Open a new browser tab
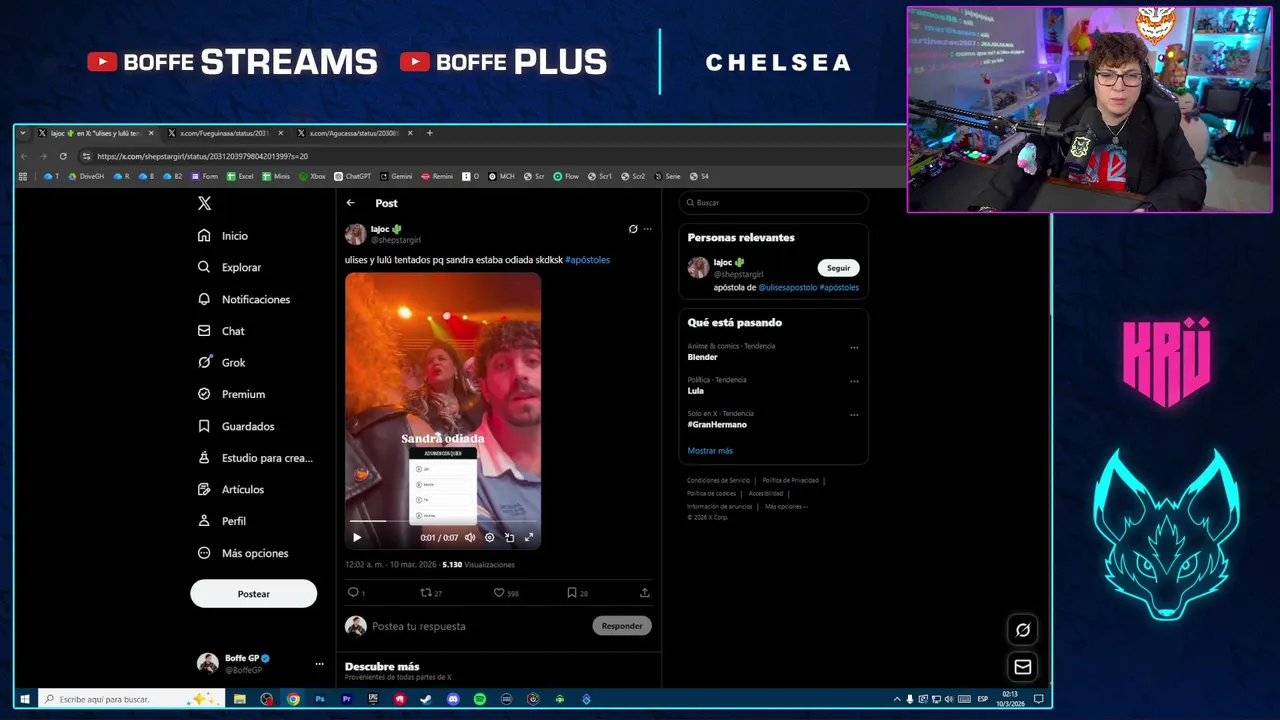This screenshot has width=1280, height=720. (x=430, y=133)
